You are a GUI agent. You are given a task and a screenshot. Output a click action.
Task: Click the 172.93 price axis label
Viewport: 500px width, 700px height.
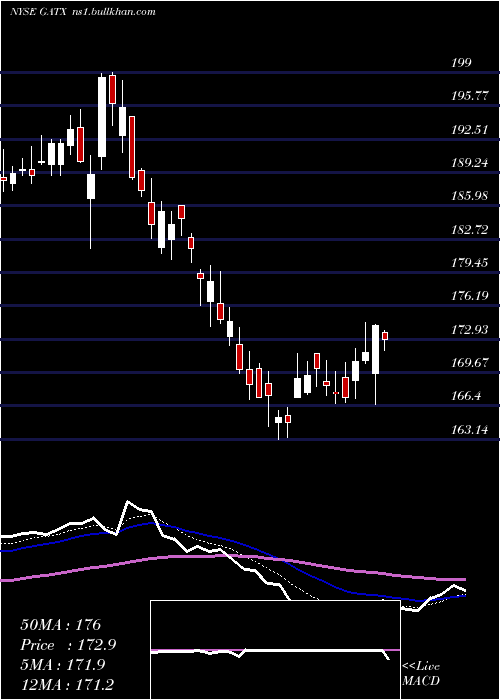click(x=470, y=329)
